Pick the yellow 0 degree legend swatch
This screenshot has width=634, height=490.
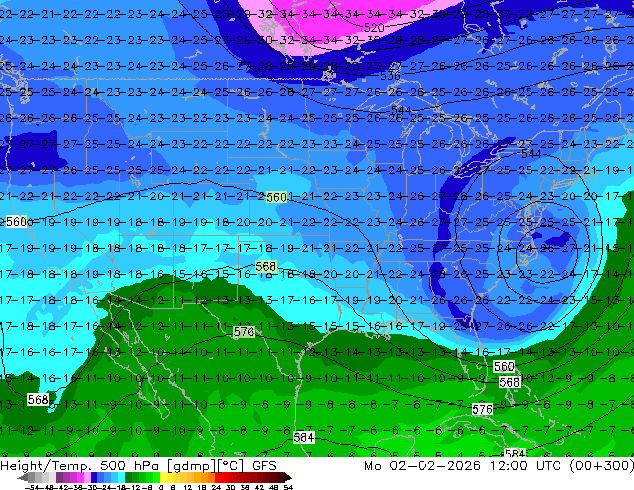click(164, 477)
